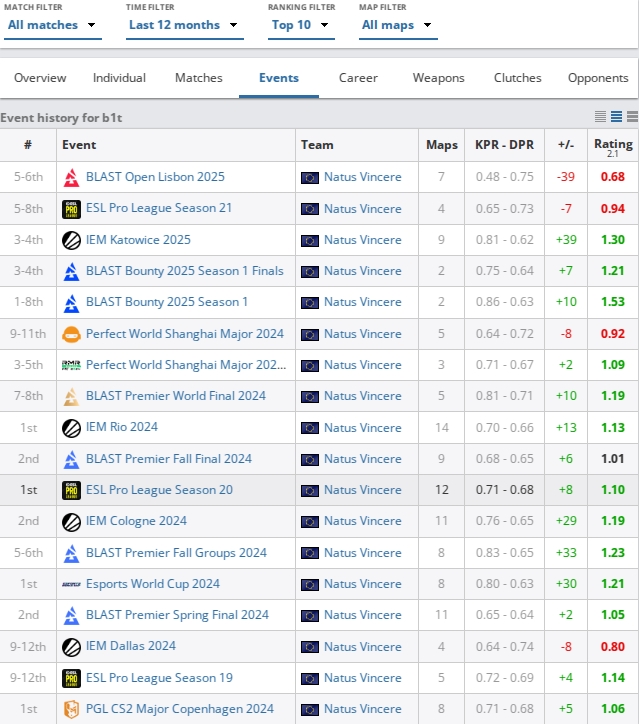Screen dimensions: 639x724
Task: Click KPR-DPR value 0.76 - 0.65
Action: click(505, 521)
